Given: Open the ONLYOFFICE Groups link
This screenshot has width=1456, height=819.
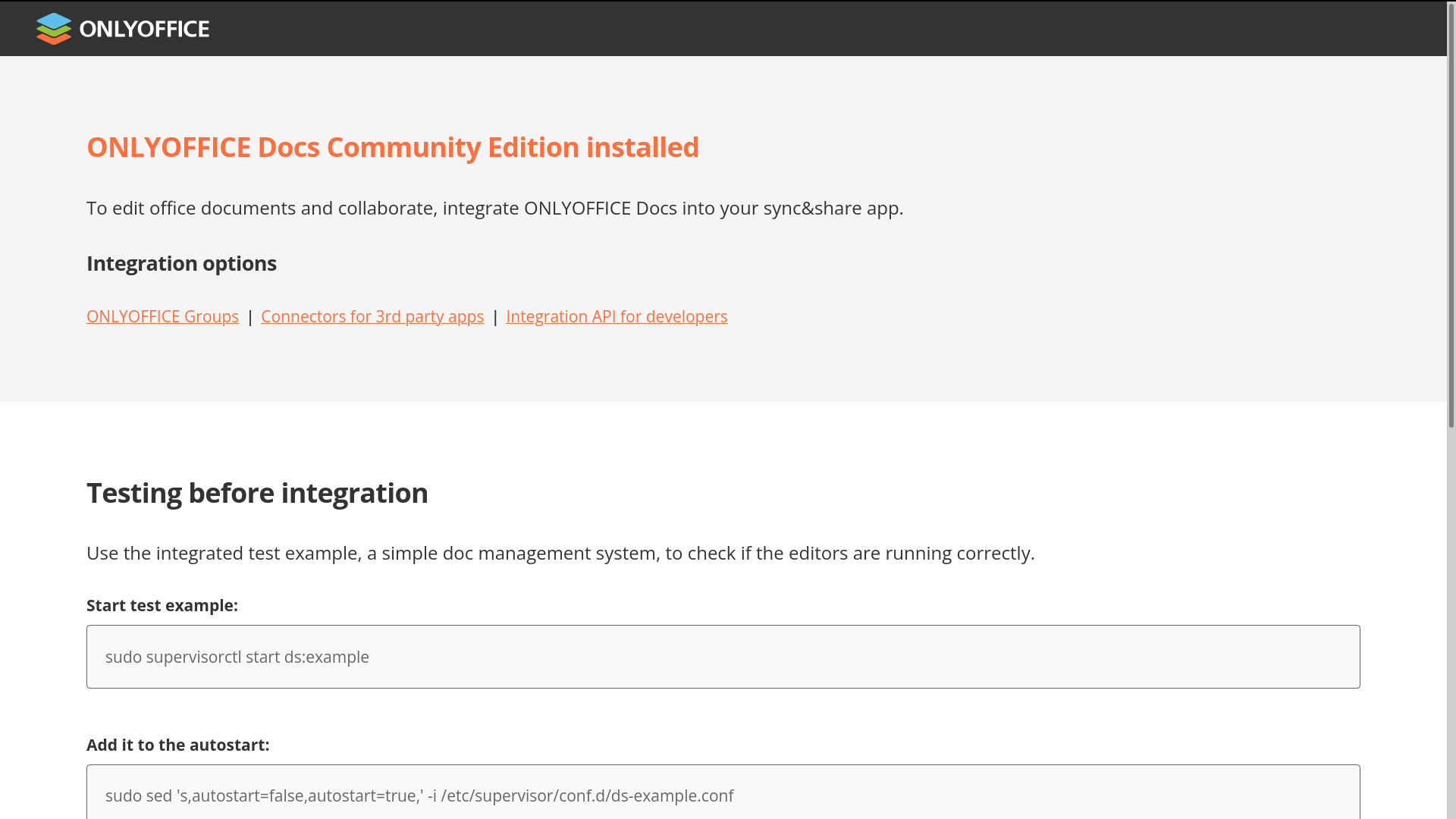Looking at the screenshot, I should pos(162,316).
